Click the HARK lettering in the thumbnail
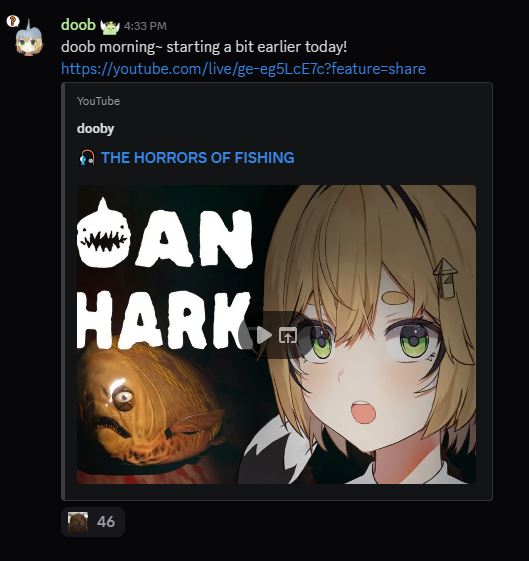 click(163, 320)
